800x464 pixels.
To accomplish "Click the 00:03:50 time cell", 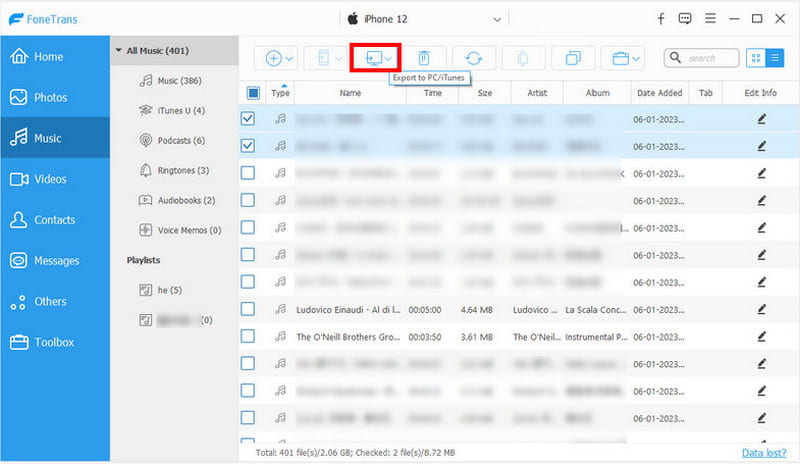I will [424, 337].
